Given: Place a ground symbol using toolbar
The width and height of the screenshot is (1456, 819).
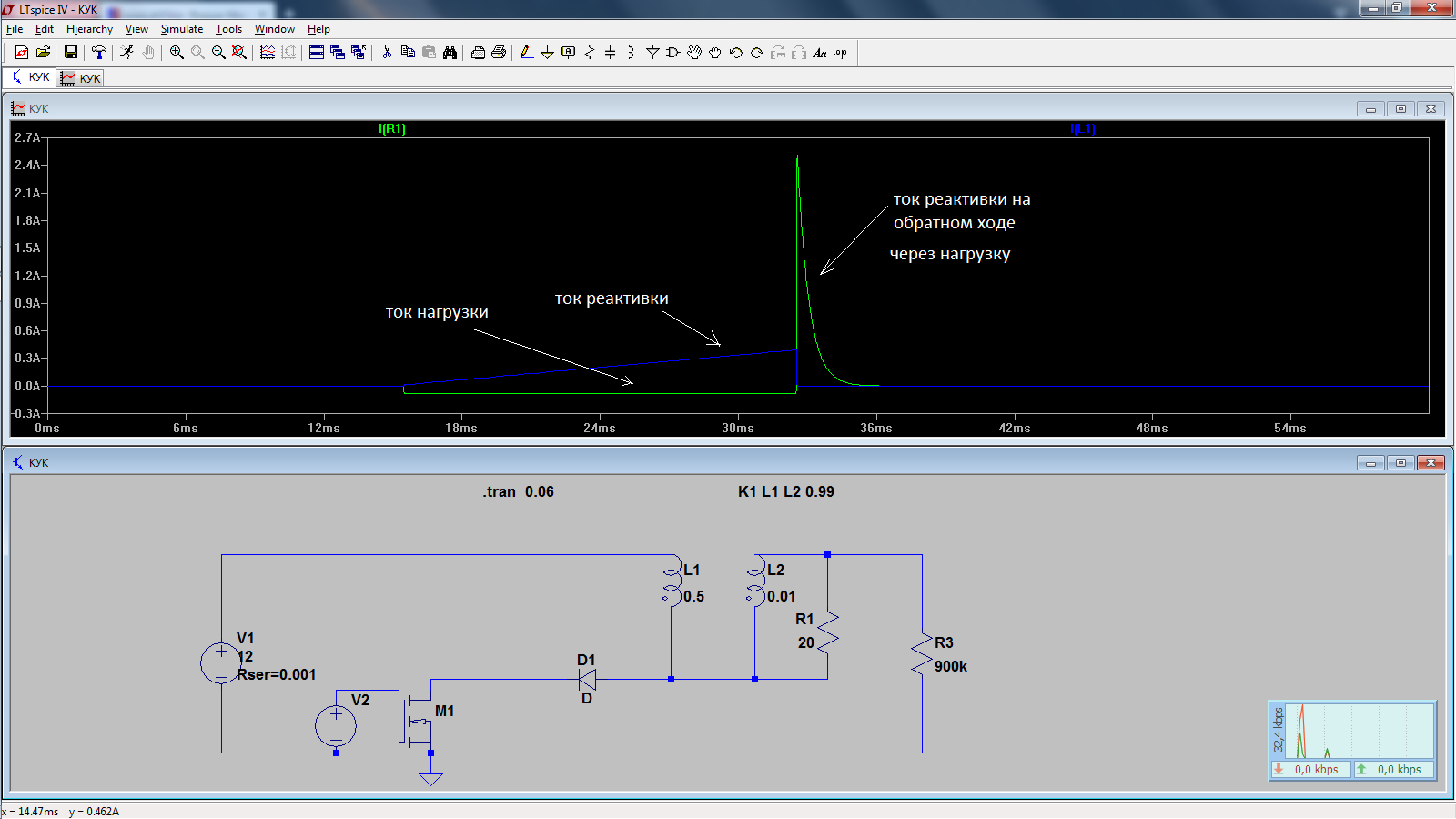Looking at the screenshot, I should [547, 53].
